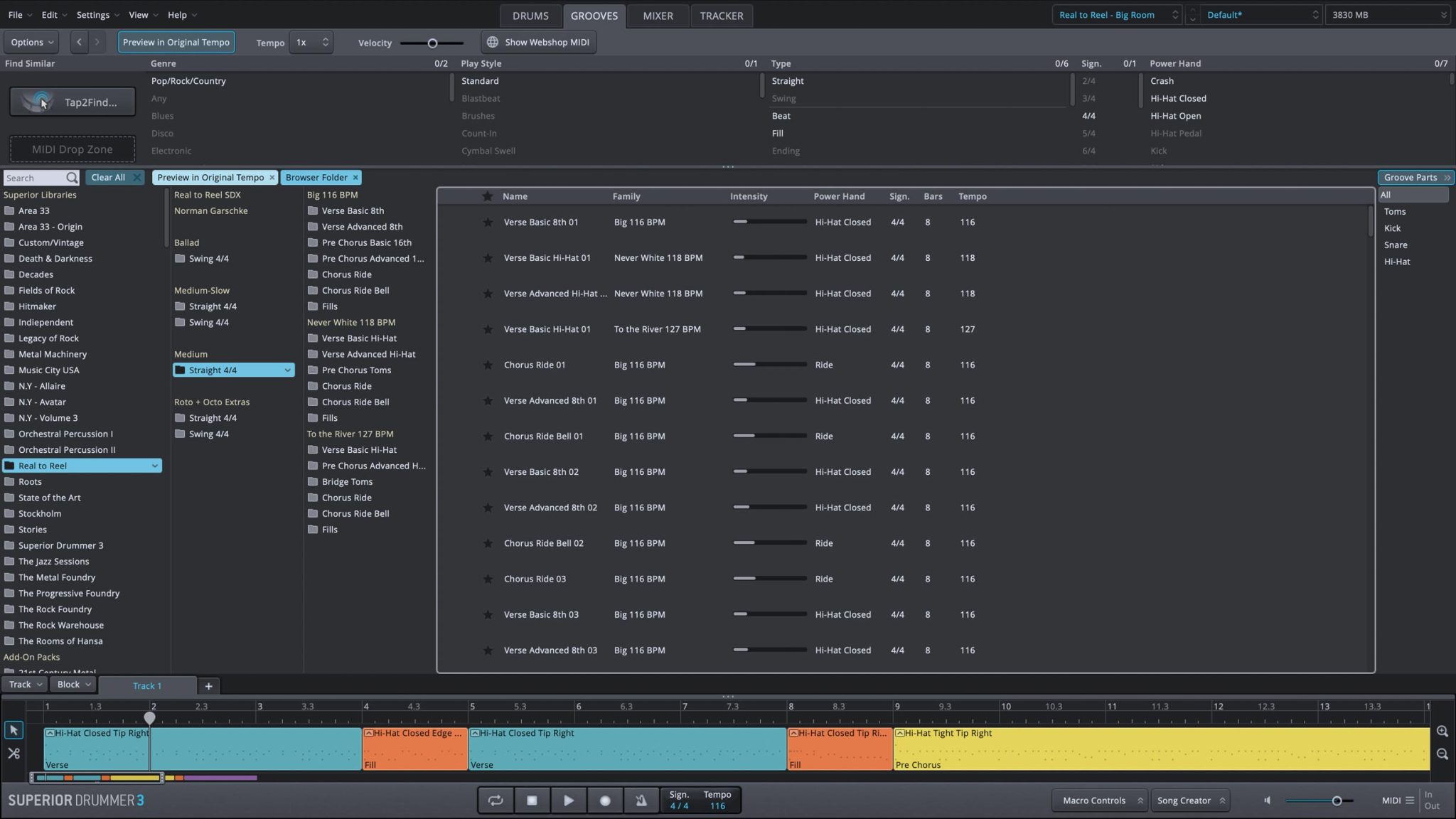Click the globe icon for Webshop MIDI
Image resolution: width=1456 pixels, height=819 pixels.
[492, 42]
